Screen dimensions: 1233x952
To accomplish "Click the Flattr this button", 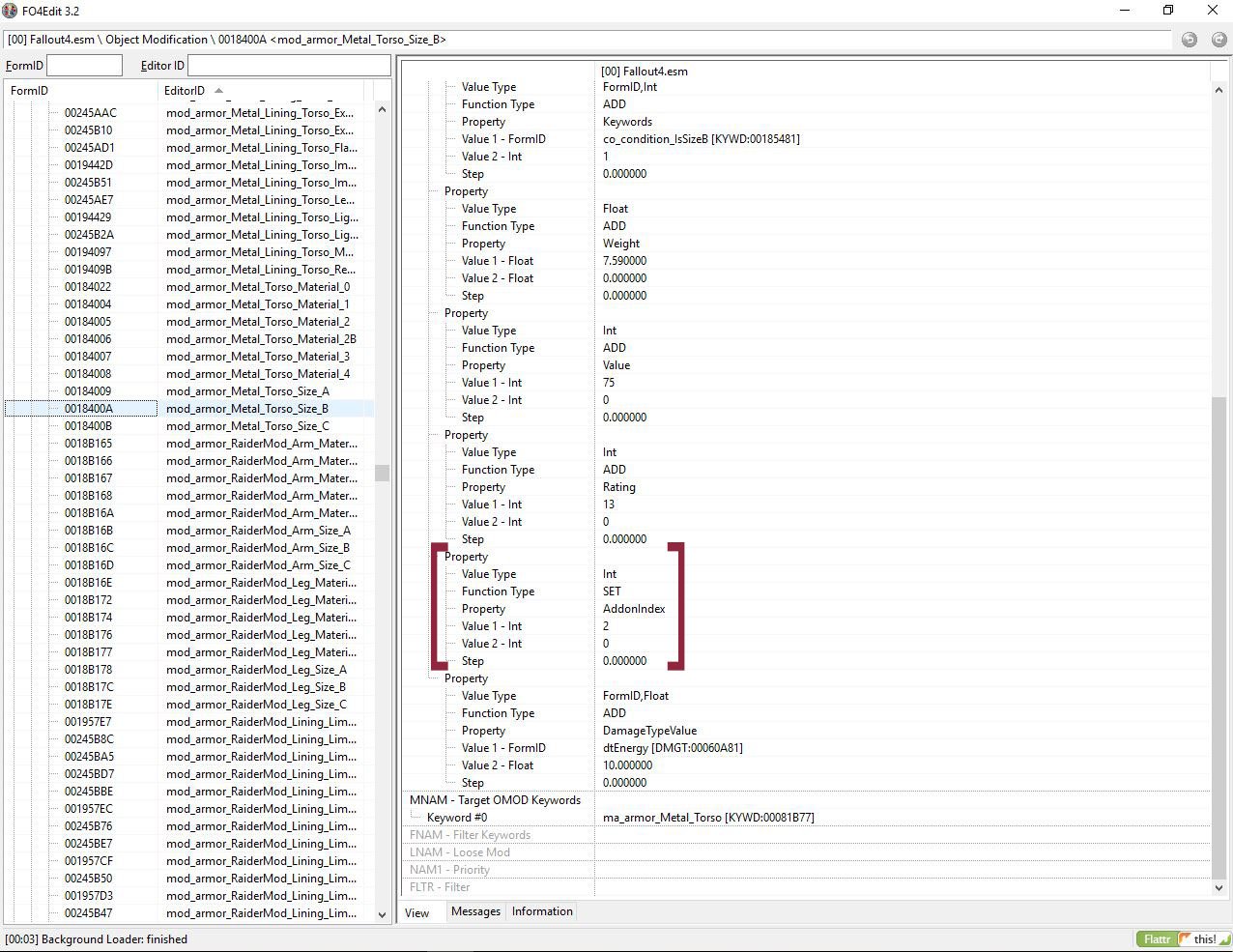I will [1183, 938].
